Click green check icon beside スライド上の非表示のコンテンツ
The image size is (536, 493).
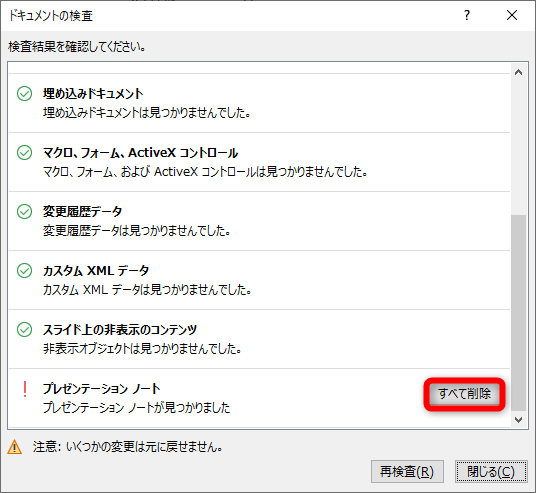25,330
